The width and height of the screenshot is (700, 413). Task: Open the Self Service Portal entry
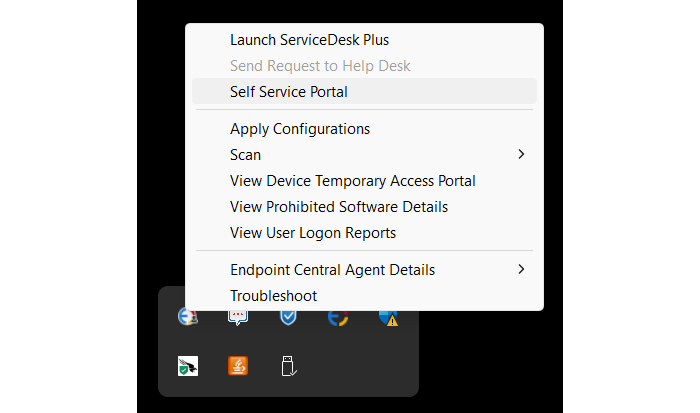(x=288, y=92)
